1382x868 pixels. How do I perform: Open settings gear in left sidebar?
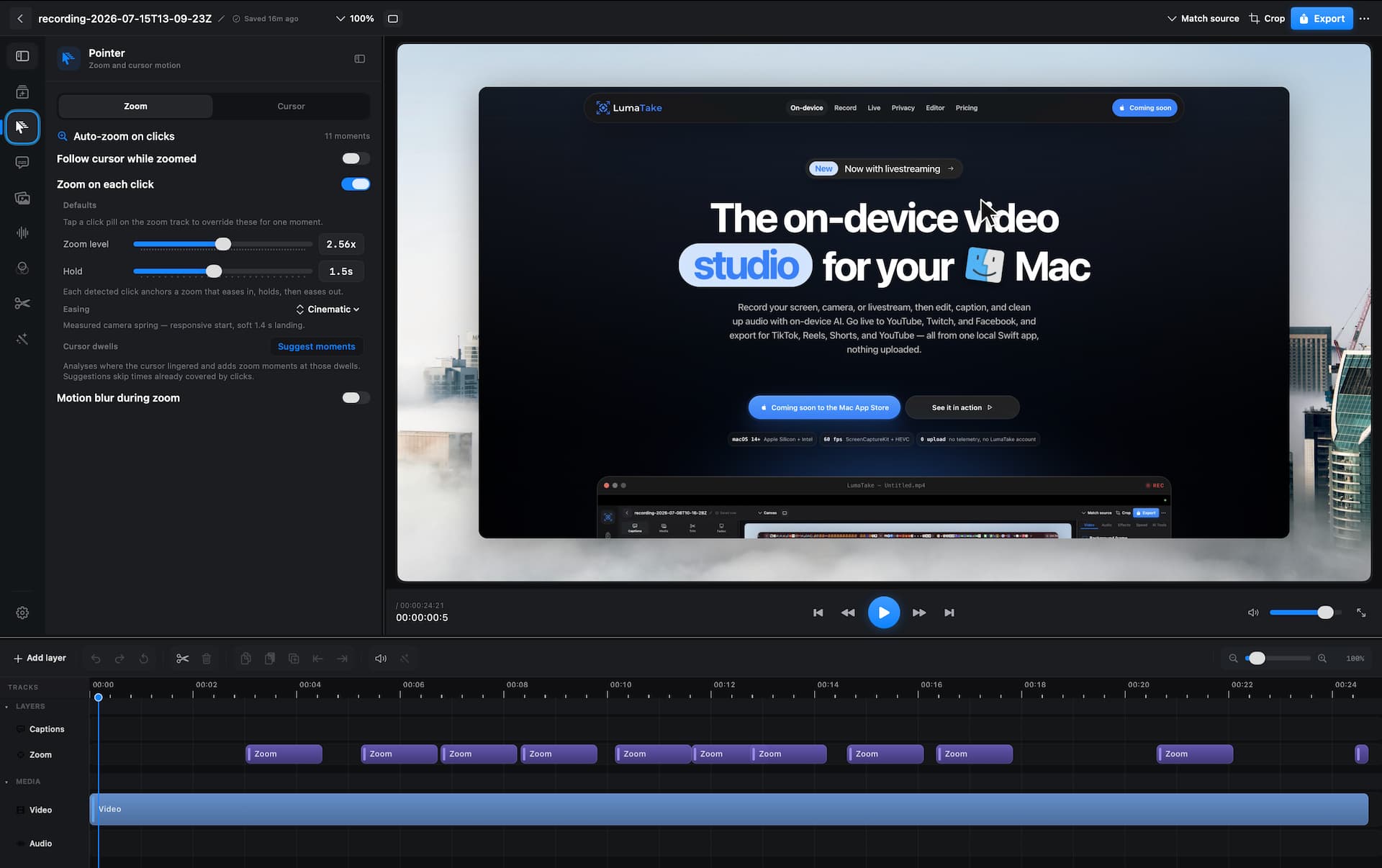point(22,612)
